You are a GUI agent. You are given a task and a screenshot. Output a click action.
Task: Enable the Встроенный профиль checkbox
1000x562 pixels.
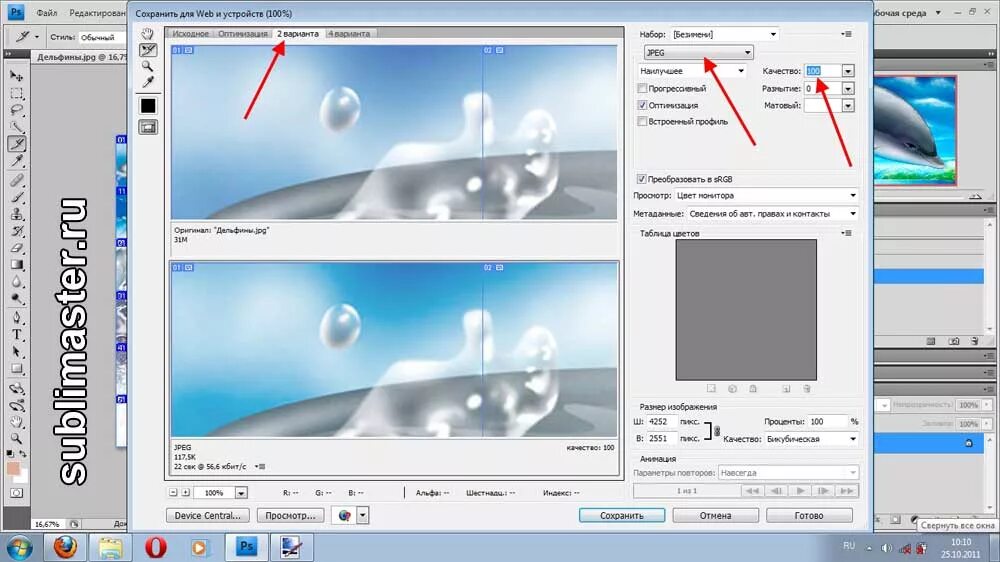[642, 121]
